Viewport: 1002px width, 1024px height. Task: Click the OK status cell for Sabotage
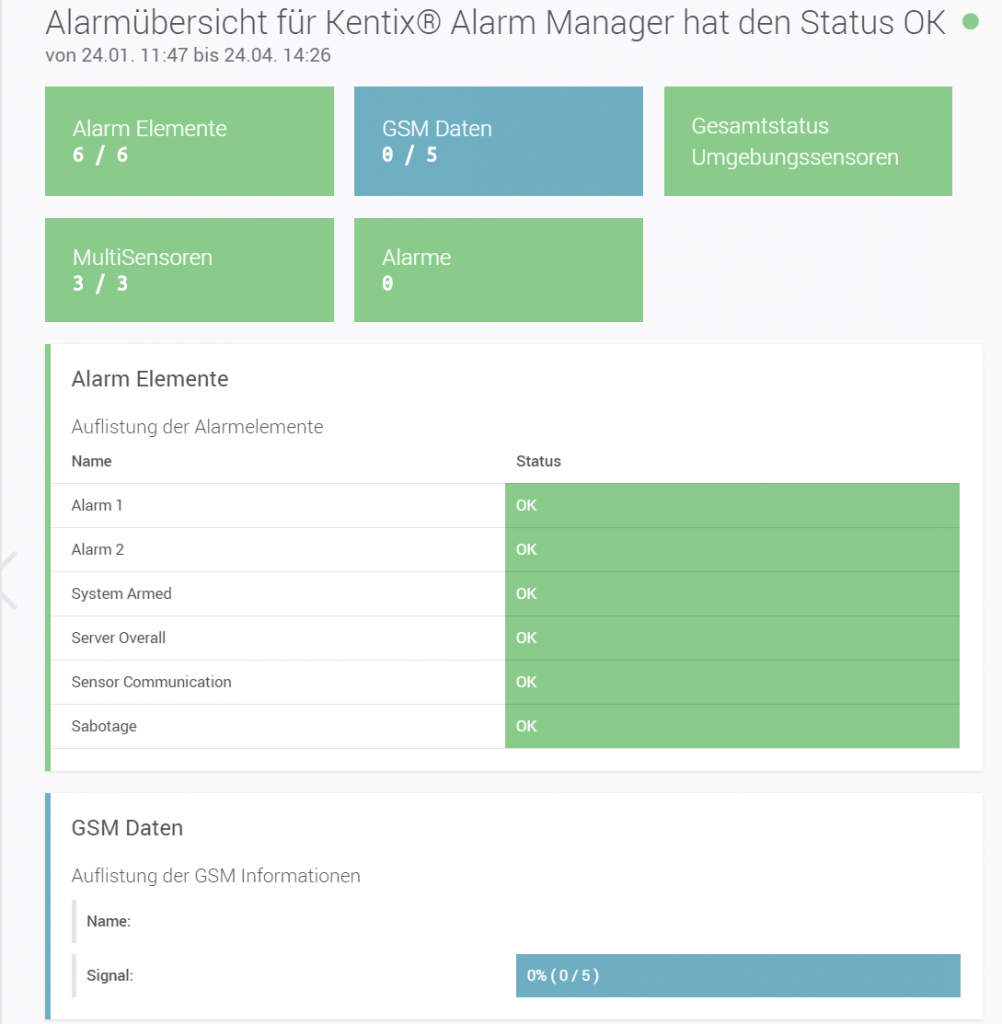click(x=731, y=726)
